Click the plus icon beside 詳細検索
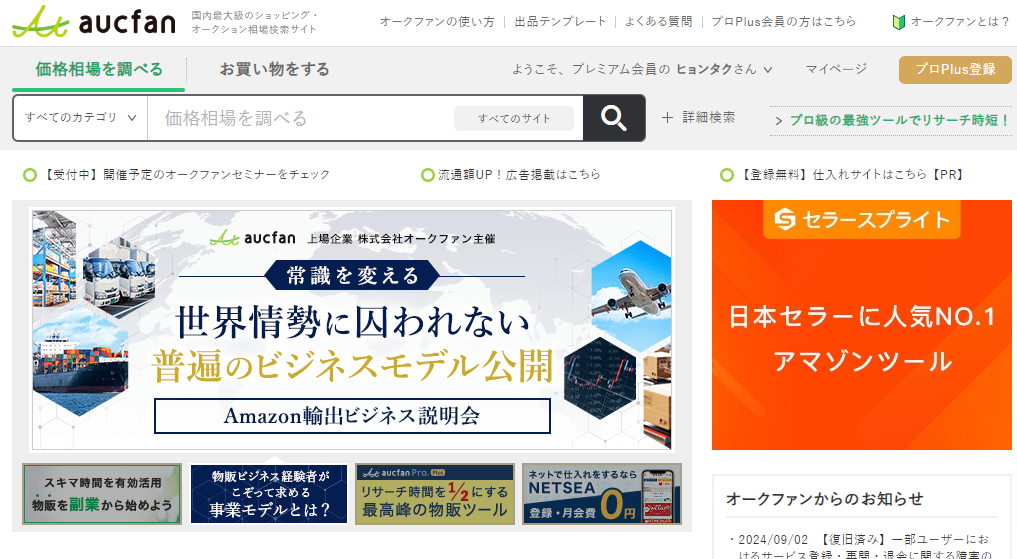 click(667, 117)
